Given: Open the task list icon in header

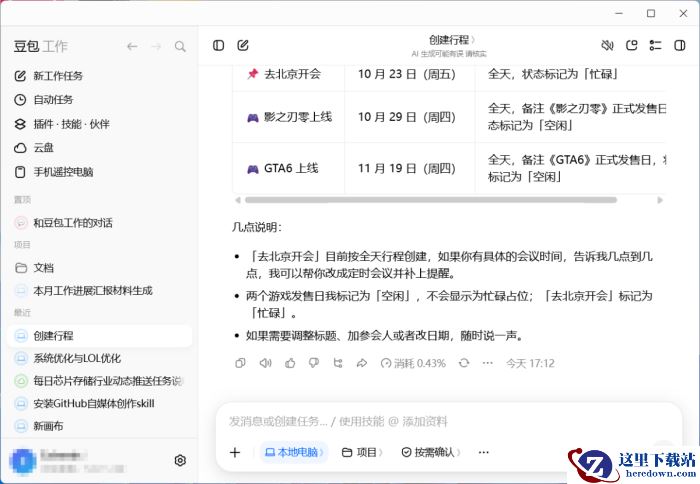Looking at the screenshot, I should click(655, 46).
